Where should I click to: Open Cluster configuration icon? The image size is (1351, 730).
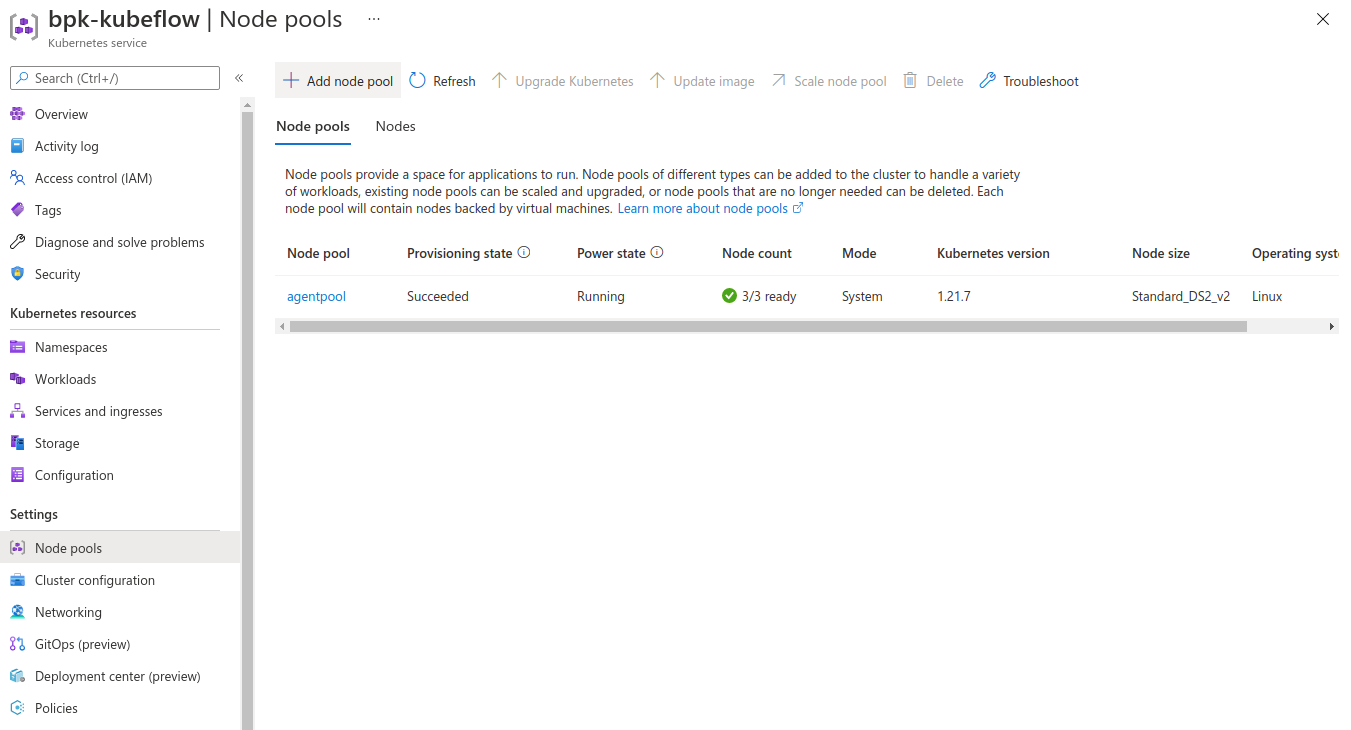point(17,580)
